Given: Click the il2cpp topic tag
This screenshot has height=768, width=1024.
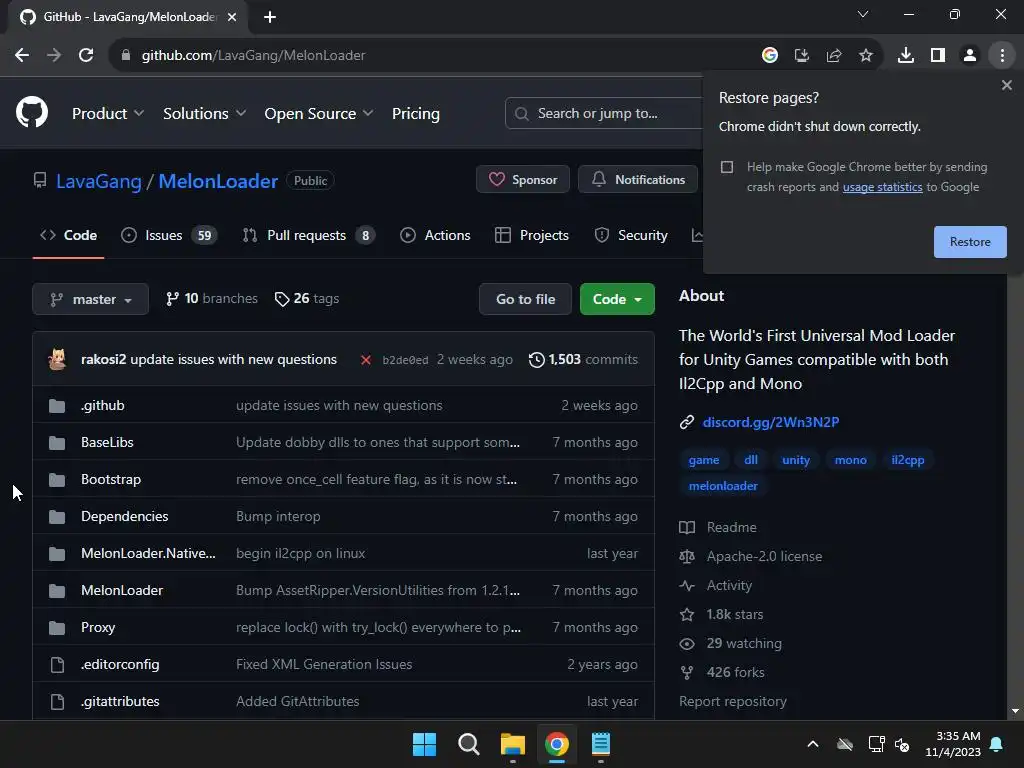Looking at the screenshot, I should (x=908, y=460).
